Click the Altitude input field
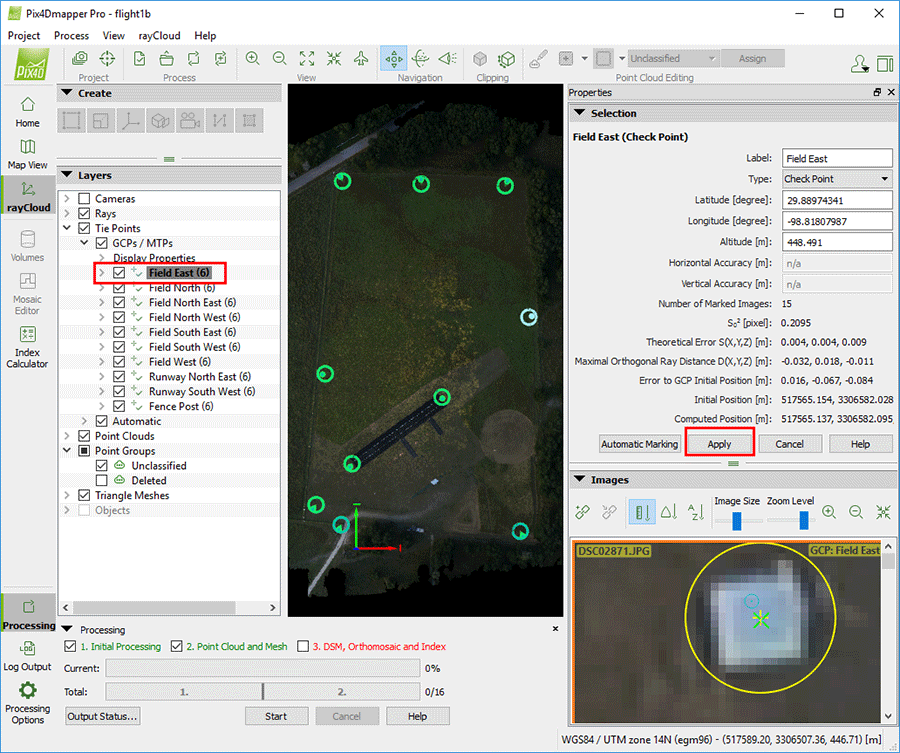 [x=836, y=242]
